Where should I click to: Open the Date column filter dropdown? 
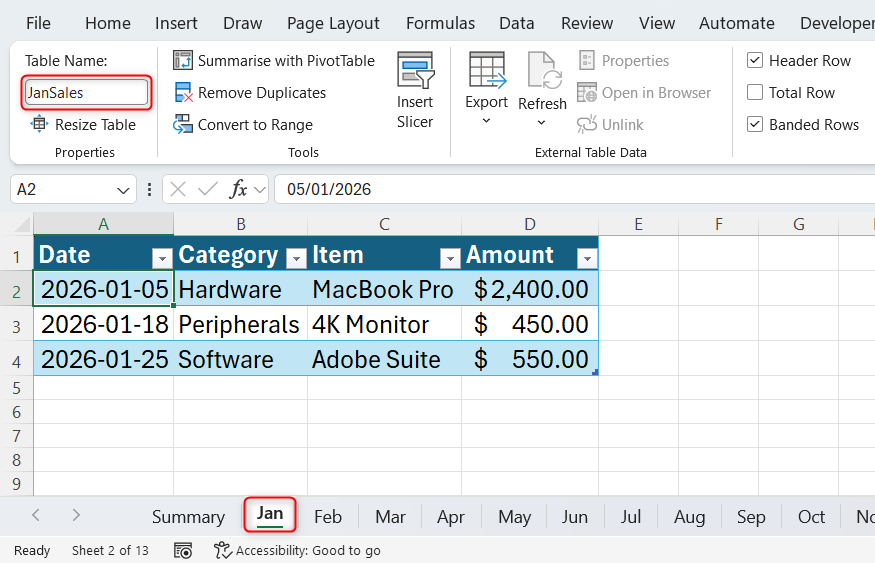pos(162,258)
